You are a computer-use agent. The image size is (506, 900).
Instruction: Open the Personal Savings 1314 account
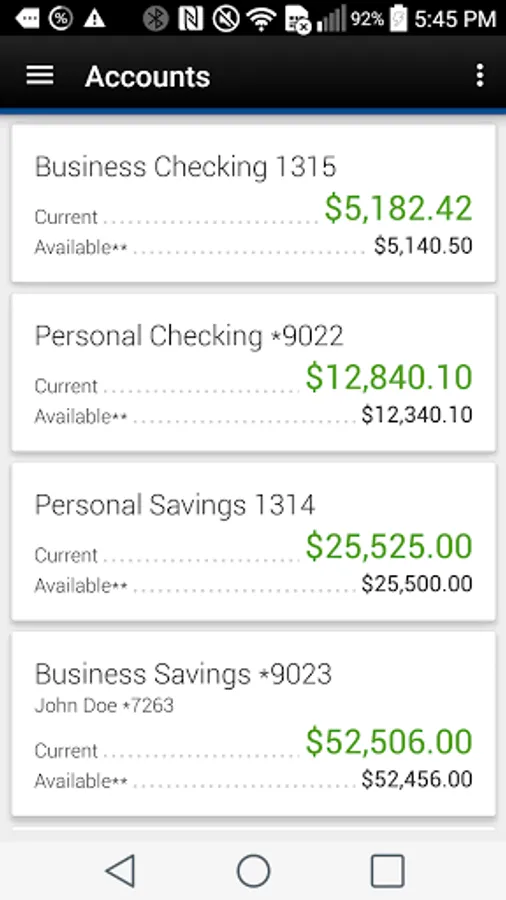coord(253,541)
